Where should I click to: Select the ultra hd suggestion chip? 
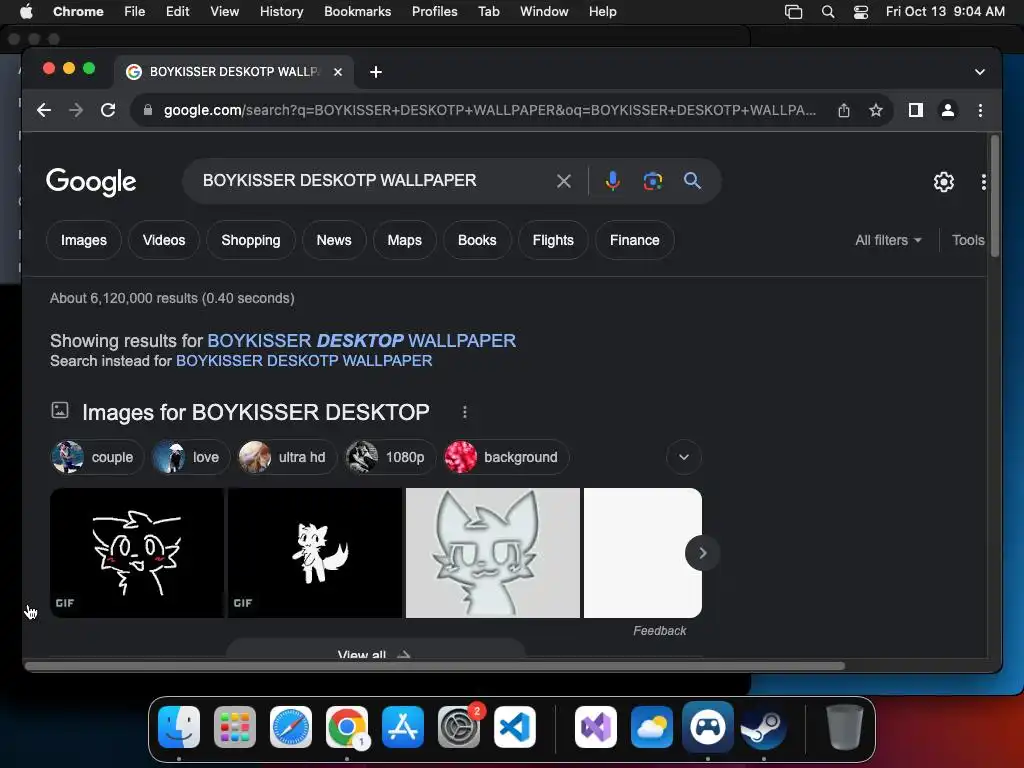point(287,457)
